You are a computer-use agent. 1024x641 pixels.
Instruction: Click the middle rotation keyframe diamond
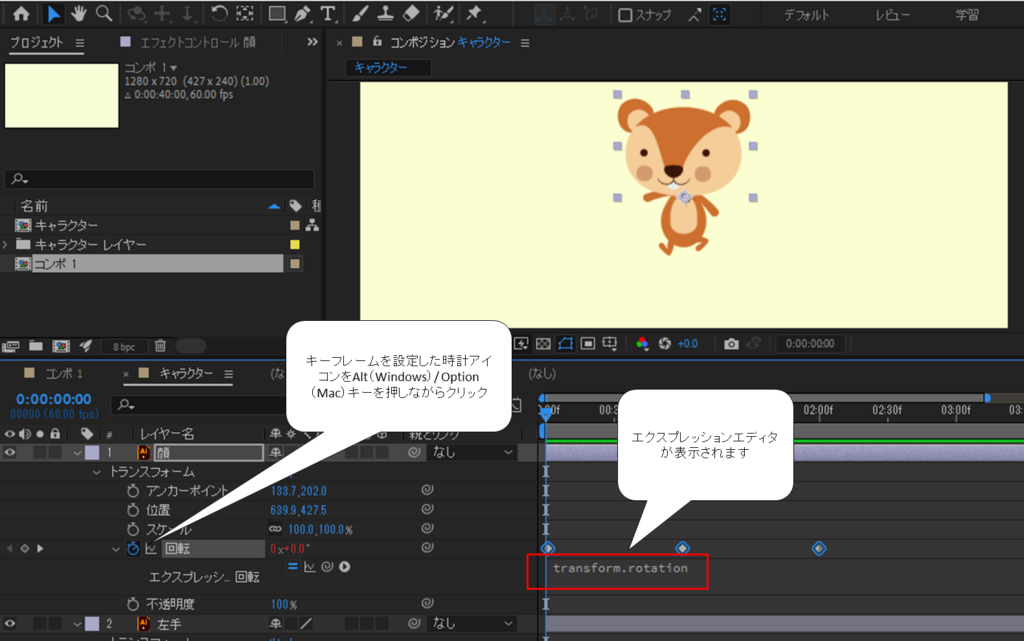pos(683,548)
